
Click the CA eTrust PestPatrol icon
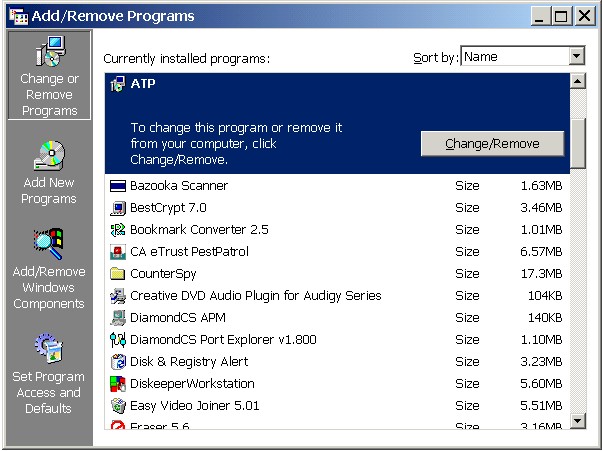click(117, 252)
